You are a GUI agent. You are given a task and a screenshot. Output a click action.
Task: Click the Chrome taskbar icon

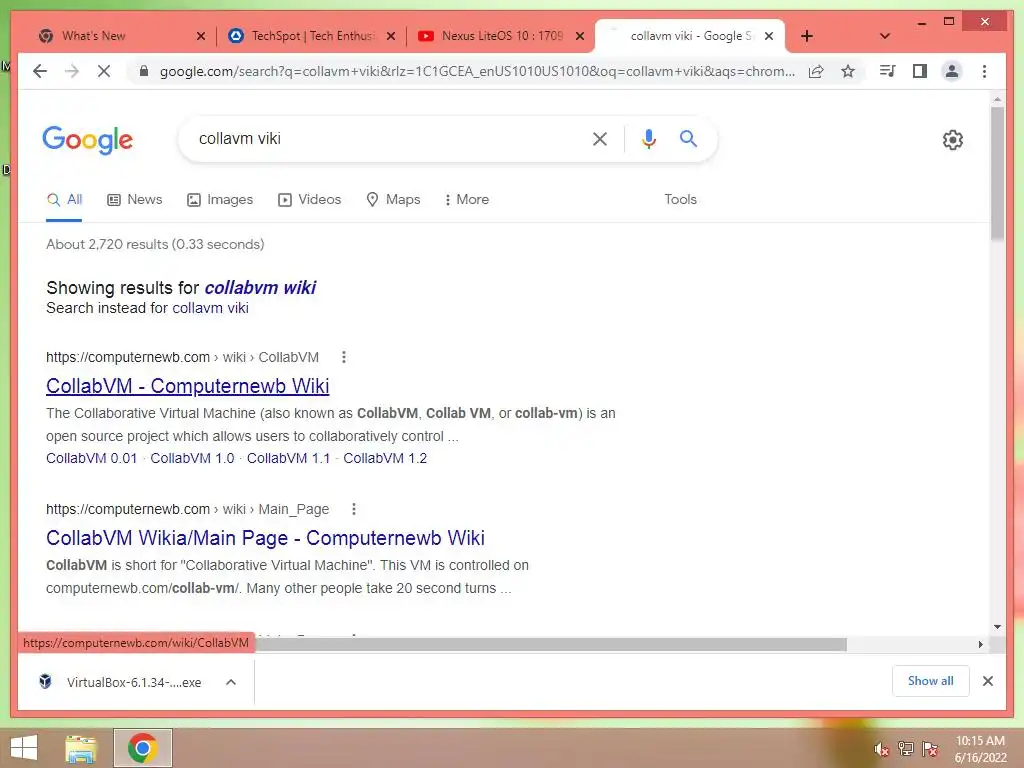143,748
